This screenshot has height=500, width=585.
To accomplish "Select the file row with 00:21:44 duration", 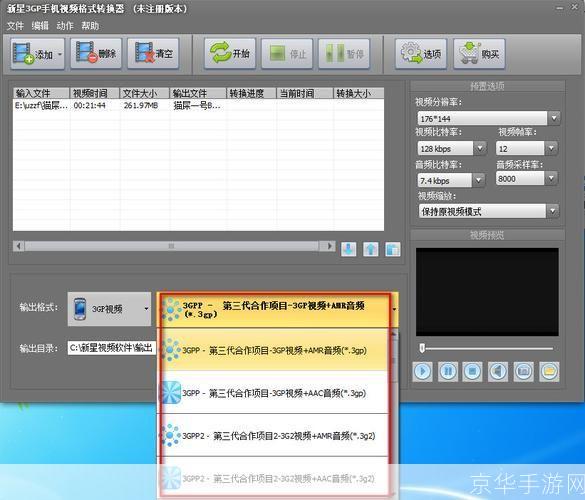I will [198, 106].
